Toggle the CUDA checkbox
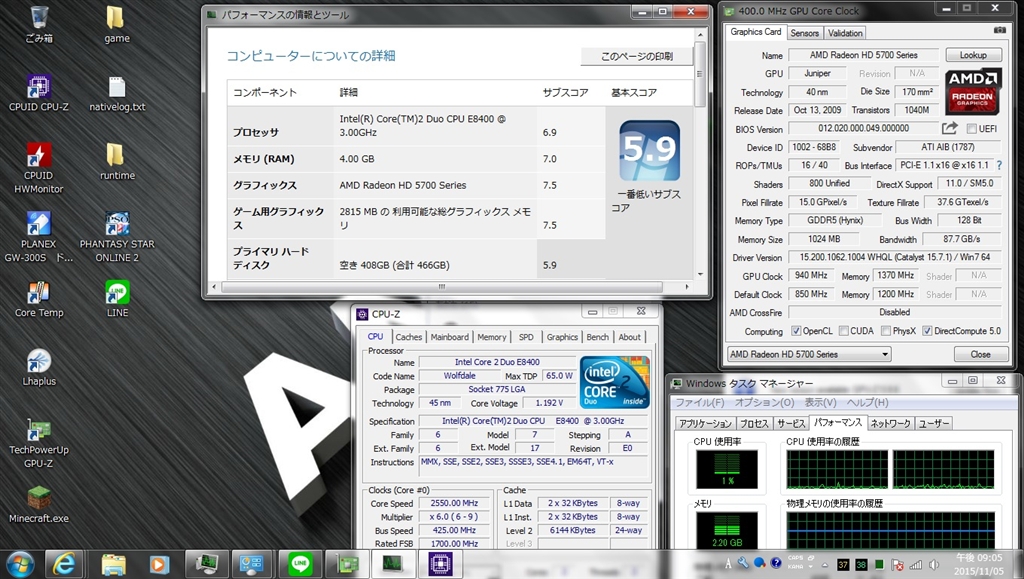Viewport: 1024px width, 579px height. [x=844, y=331]
